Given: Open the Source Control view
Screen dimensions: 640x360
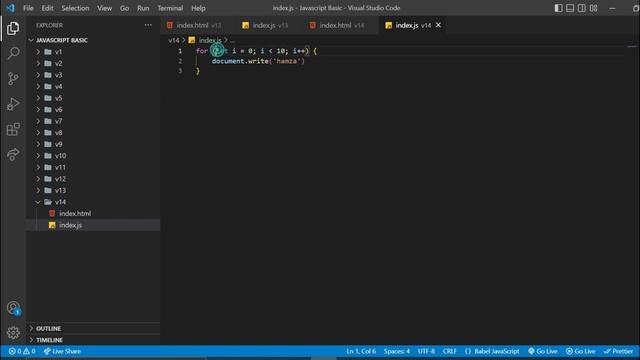Looking at the screenshot, I should point(13,78).
